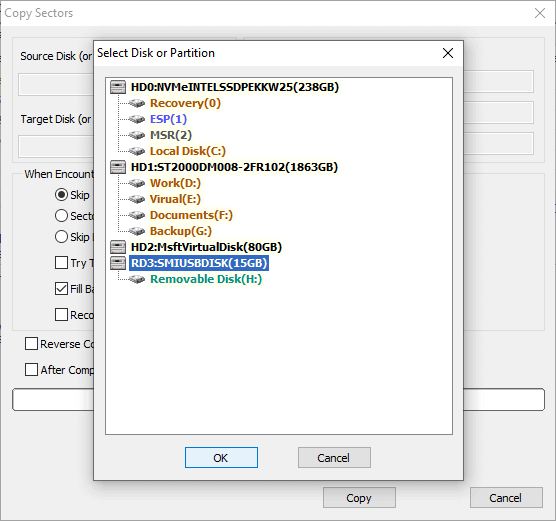
Task: Click the RD3 SMIUSBDISK drive icon
Action: point(118,263)
